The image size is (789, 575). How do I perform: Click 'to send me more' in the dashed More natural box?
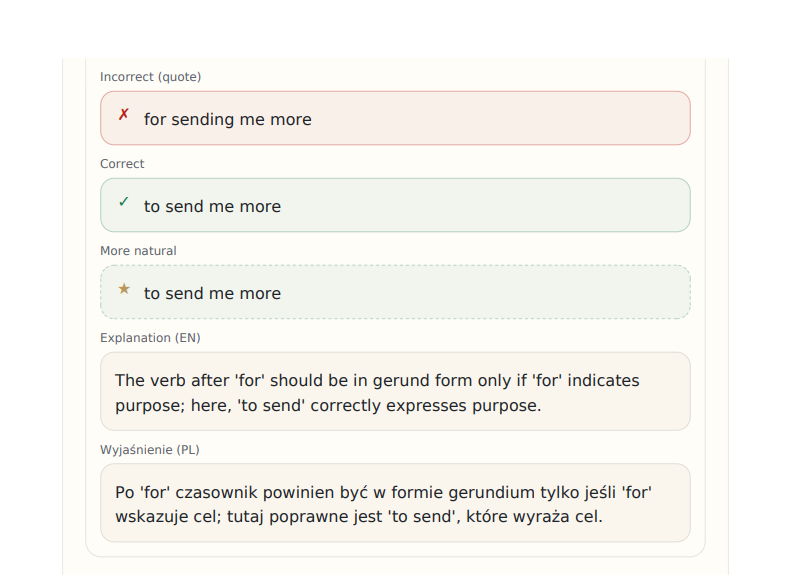coord(212,293)
